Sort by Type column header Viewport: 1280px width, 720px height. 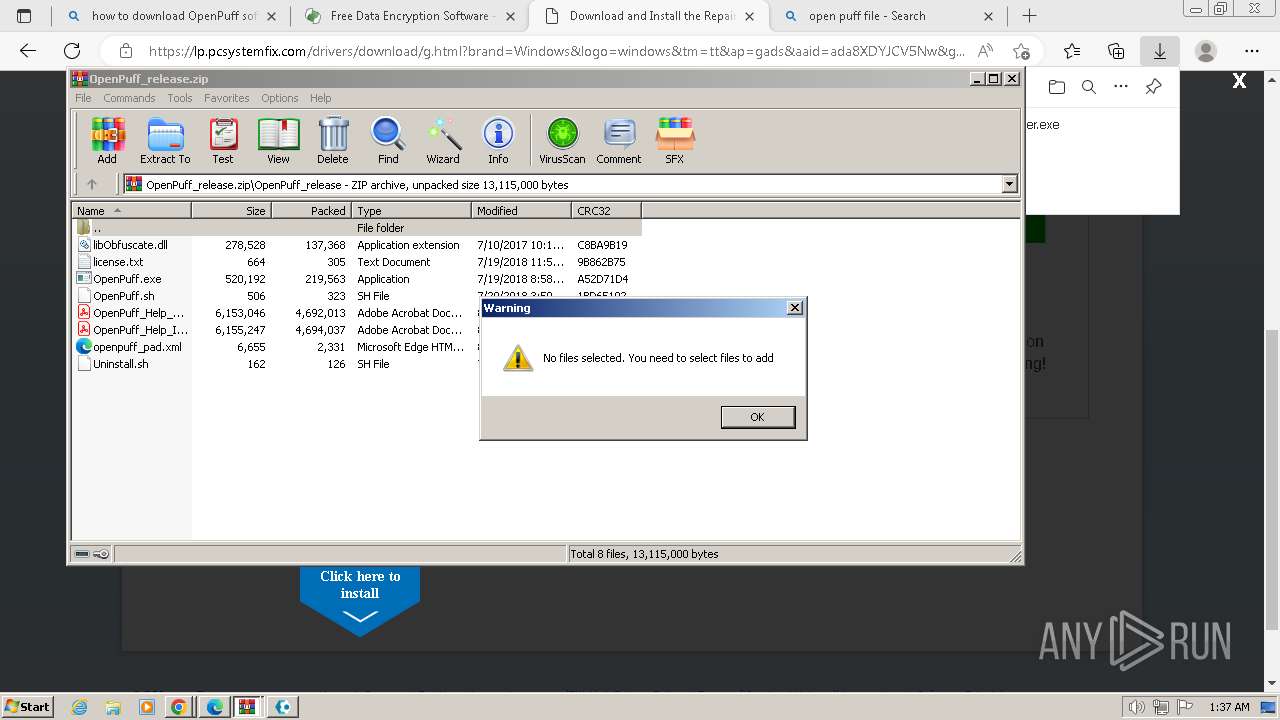(411, 210)
